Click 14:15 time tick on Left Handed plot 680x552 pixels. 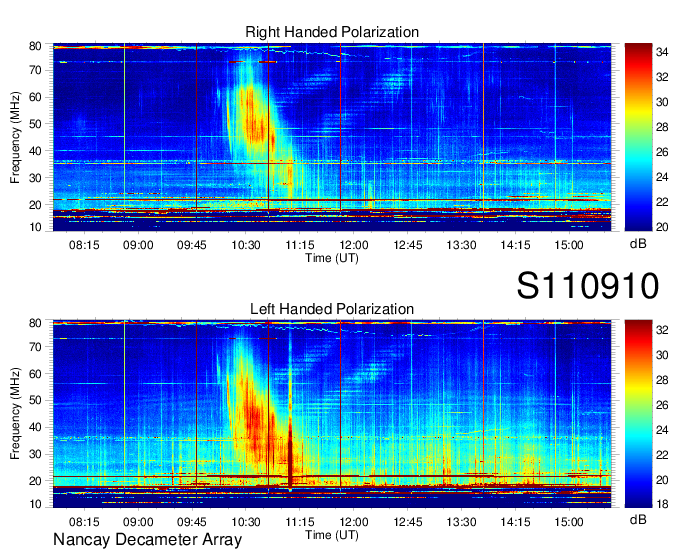(x=515, y=522)
